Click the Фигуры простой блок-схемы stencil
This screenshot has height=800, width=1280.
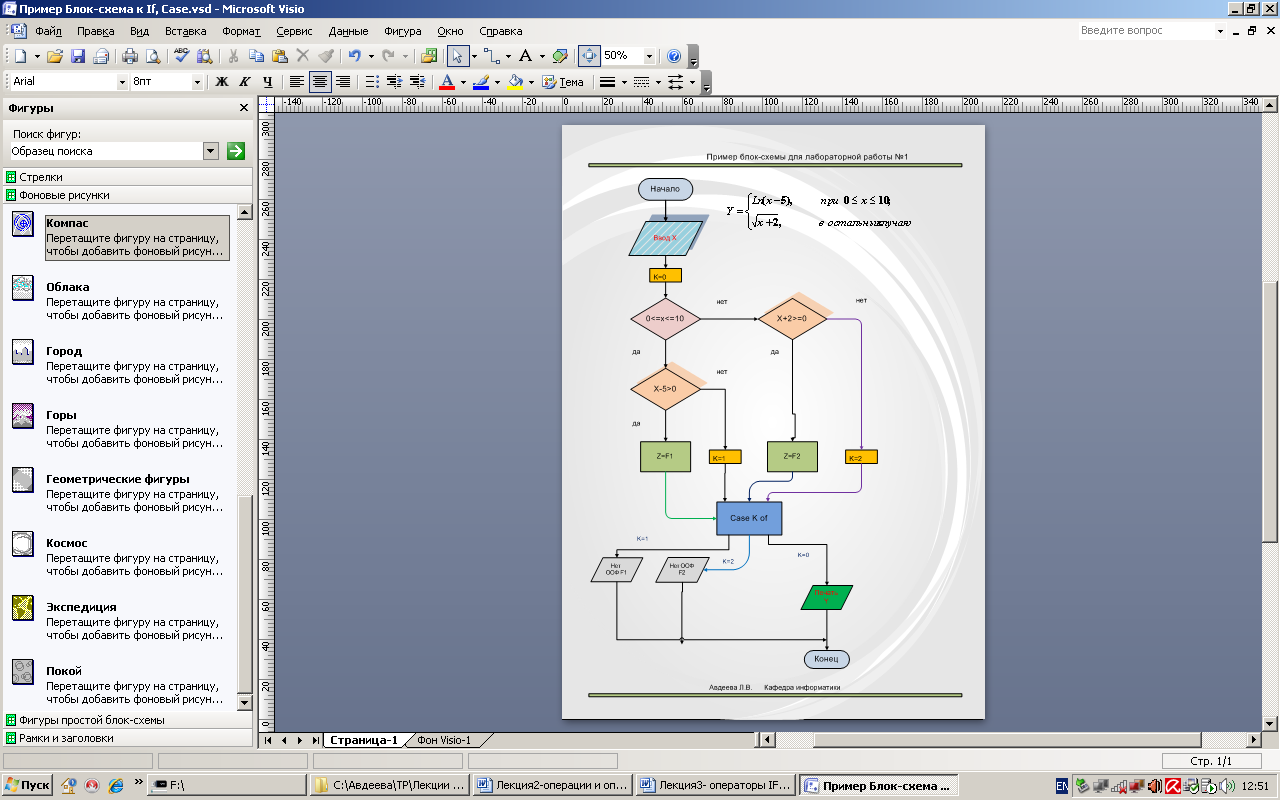click(127, 720)
